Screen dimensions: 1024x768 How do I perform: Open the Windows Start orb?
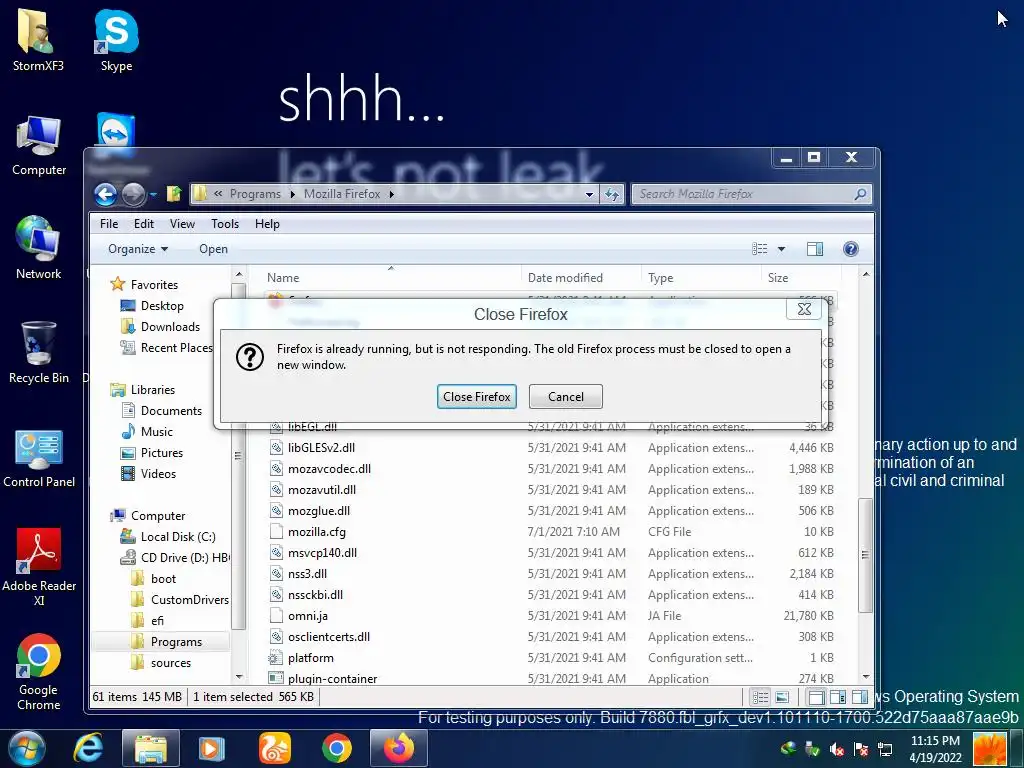click(27, 748)
